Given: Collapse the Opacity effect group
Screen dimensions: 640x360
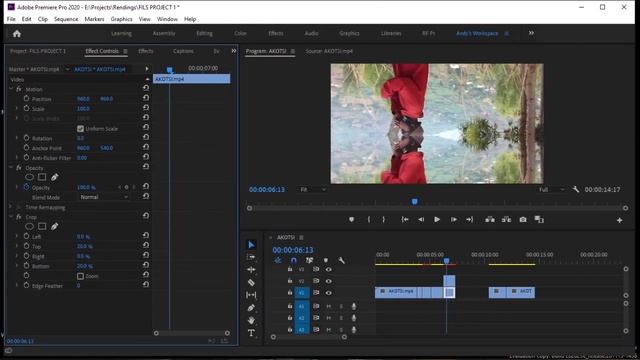Looking at the screenshot, I should coord(11,167).
